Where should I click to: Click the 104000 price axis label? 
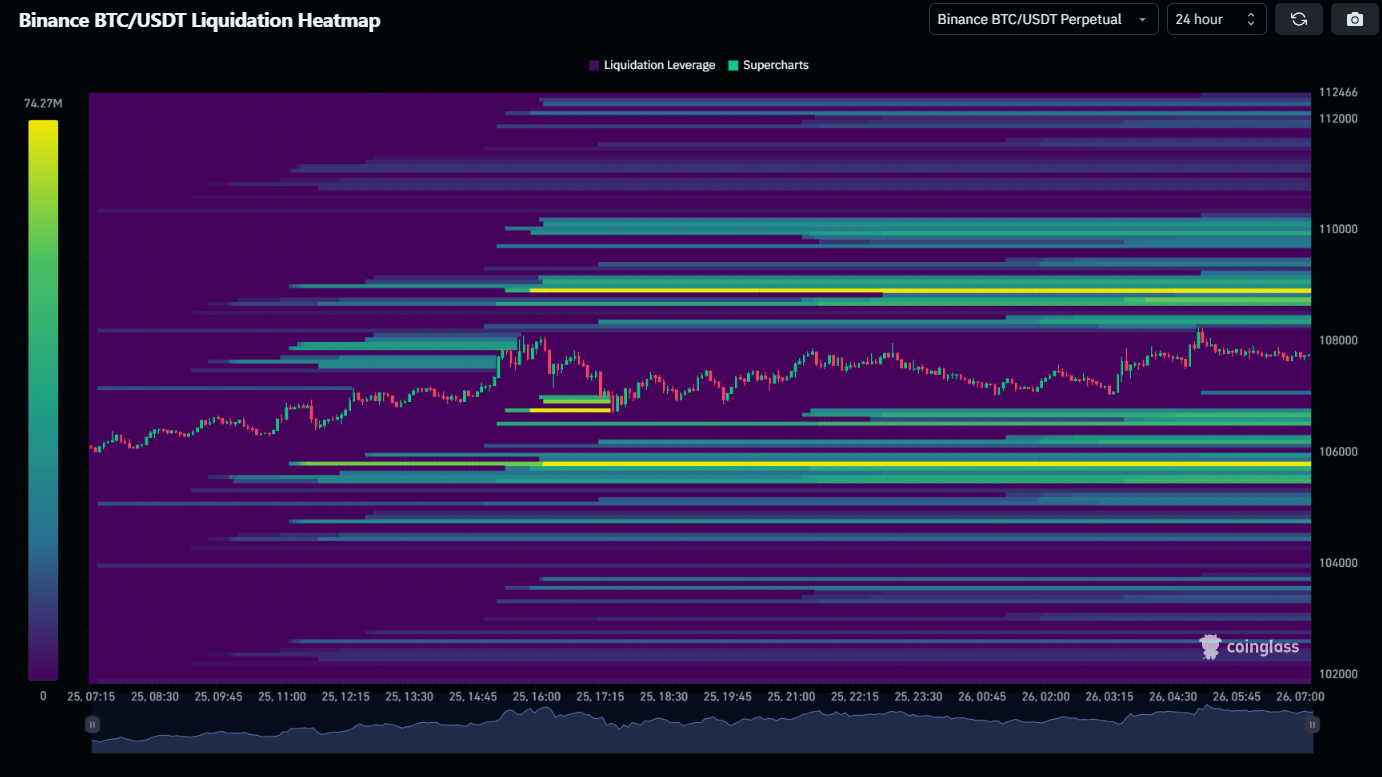1338,562
